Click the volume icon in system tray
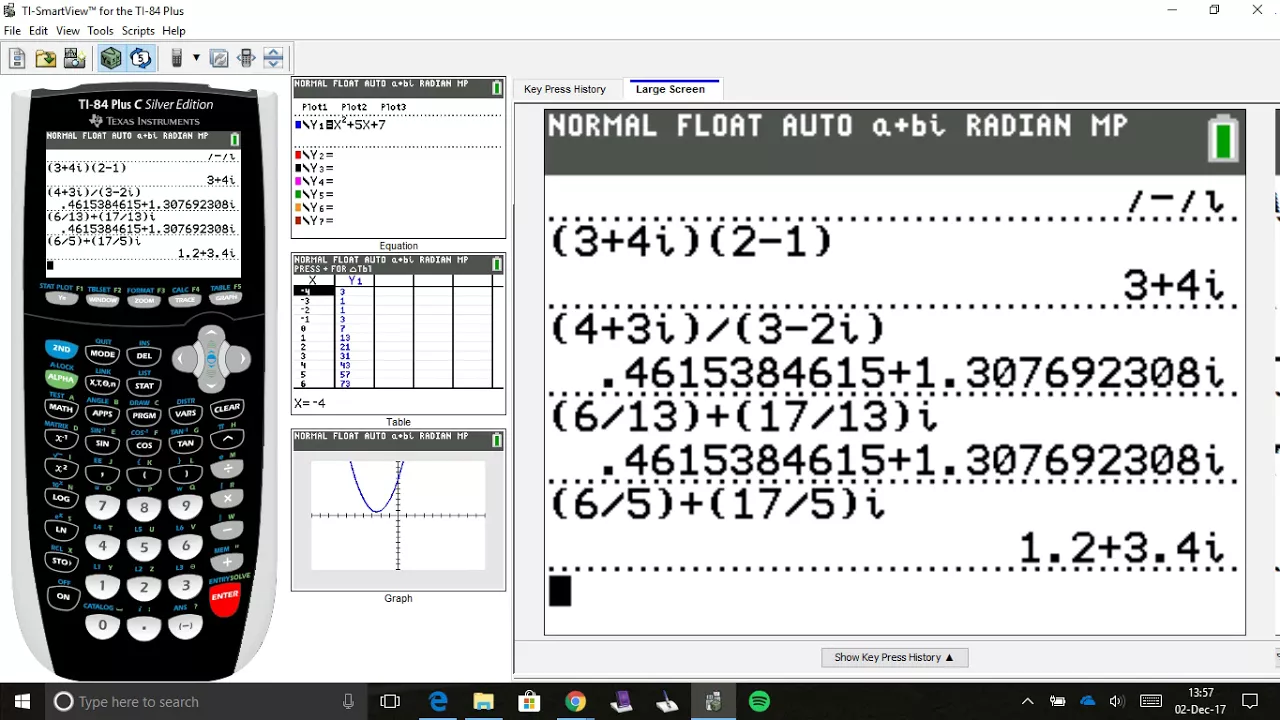The width and height of the screenshot is (1280, 720). click(x=1117, y=702)
